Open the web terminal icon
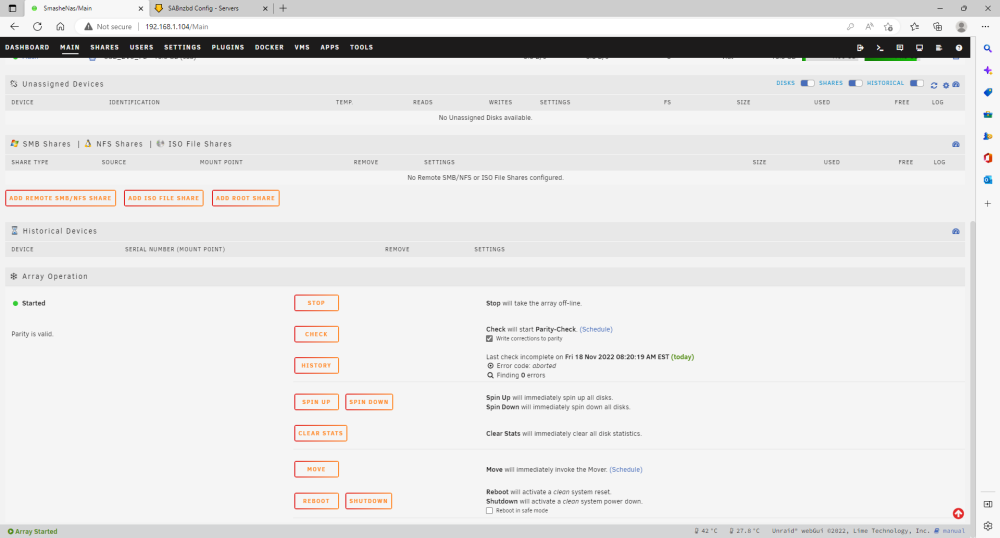Viewport: 1000px width, 538px height. (x=880, y=48)
